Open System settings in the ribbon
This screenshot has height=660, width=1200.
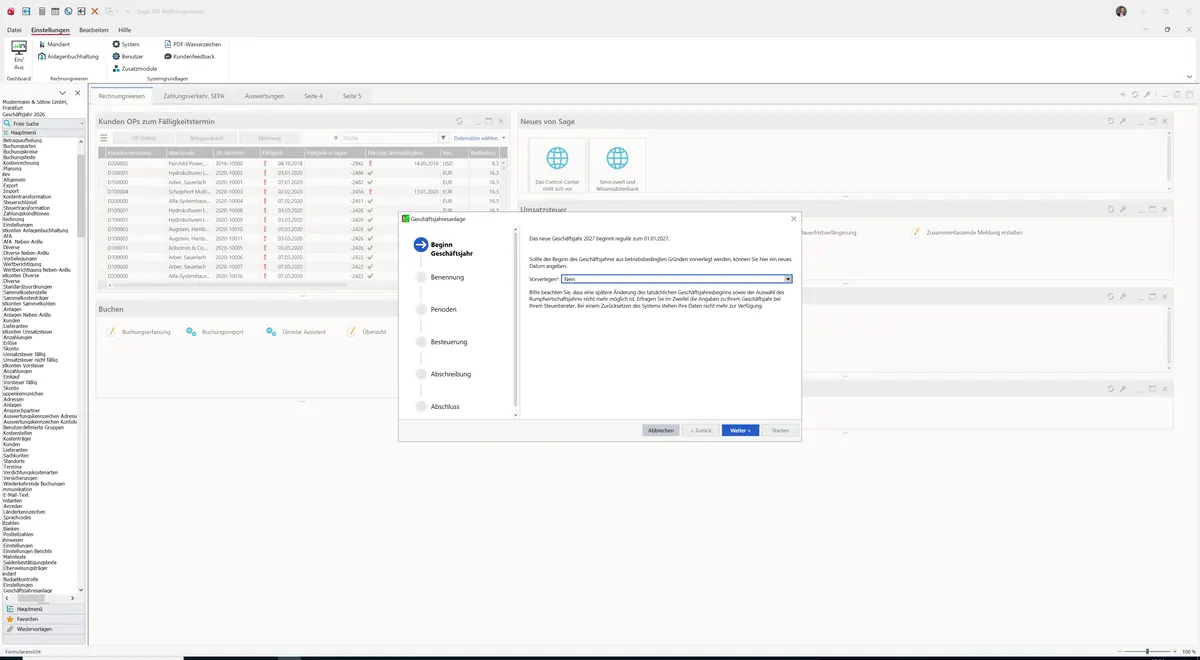(x=126, y=44)
